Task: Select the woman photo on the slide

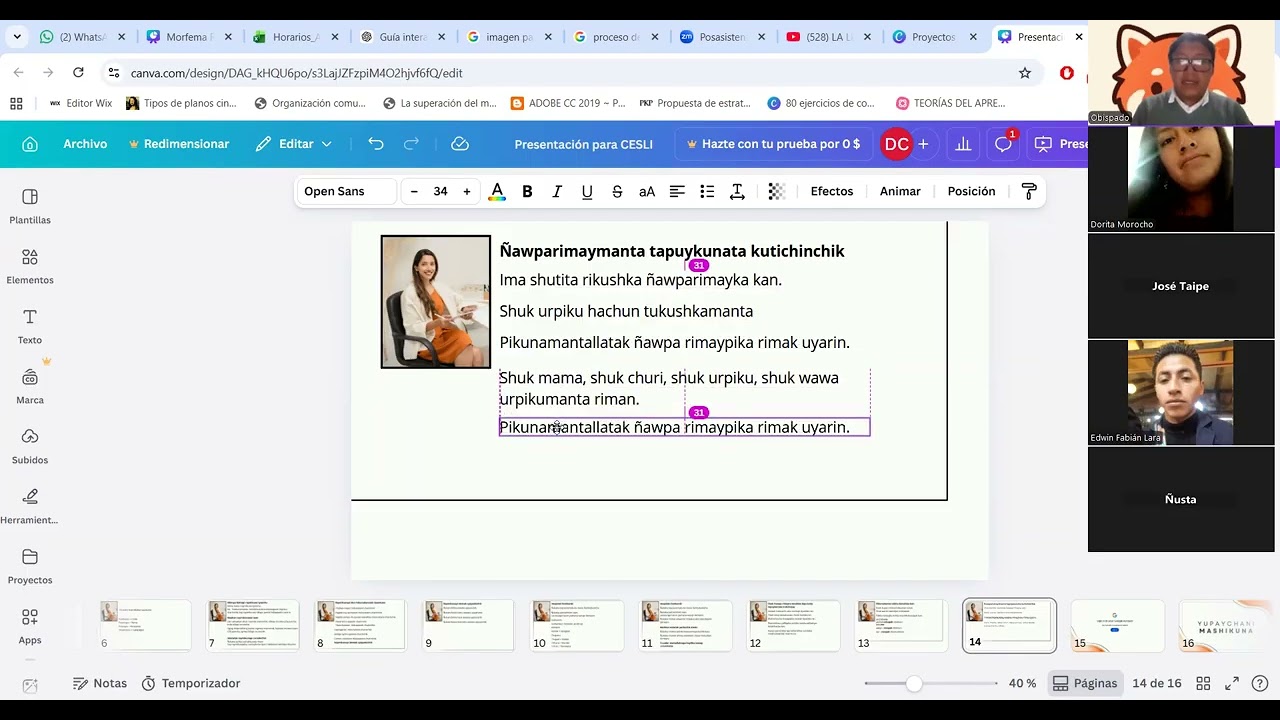Action: 436,302
